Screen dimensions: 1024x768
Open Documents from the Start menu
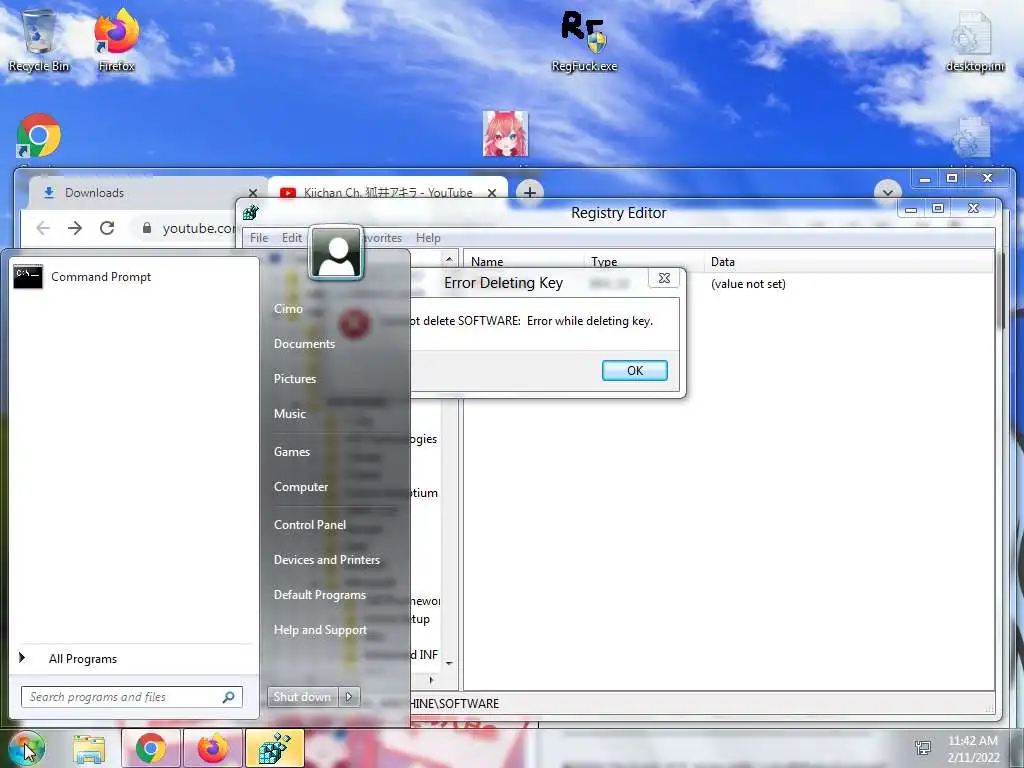point(304,344)
